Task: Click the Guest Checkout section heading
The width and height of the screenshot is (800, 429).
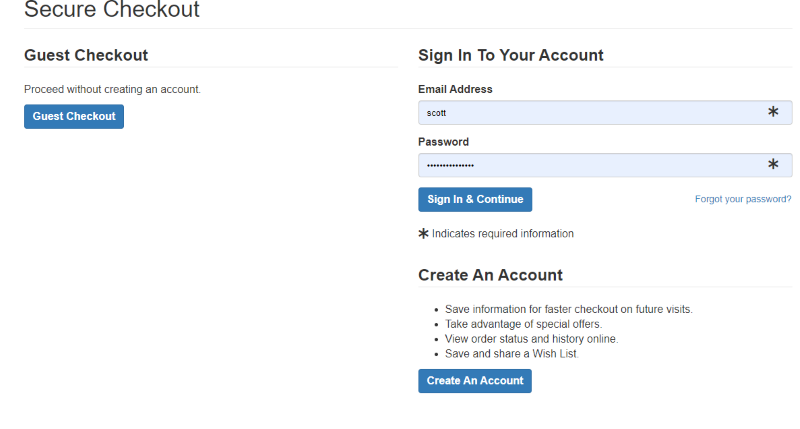Action: (86, 55)
